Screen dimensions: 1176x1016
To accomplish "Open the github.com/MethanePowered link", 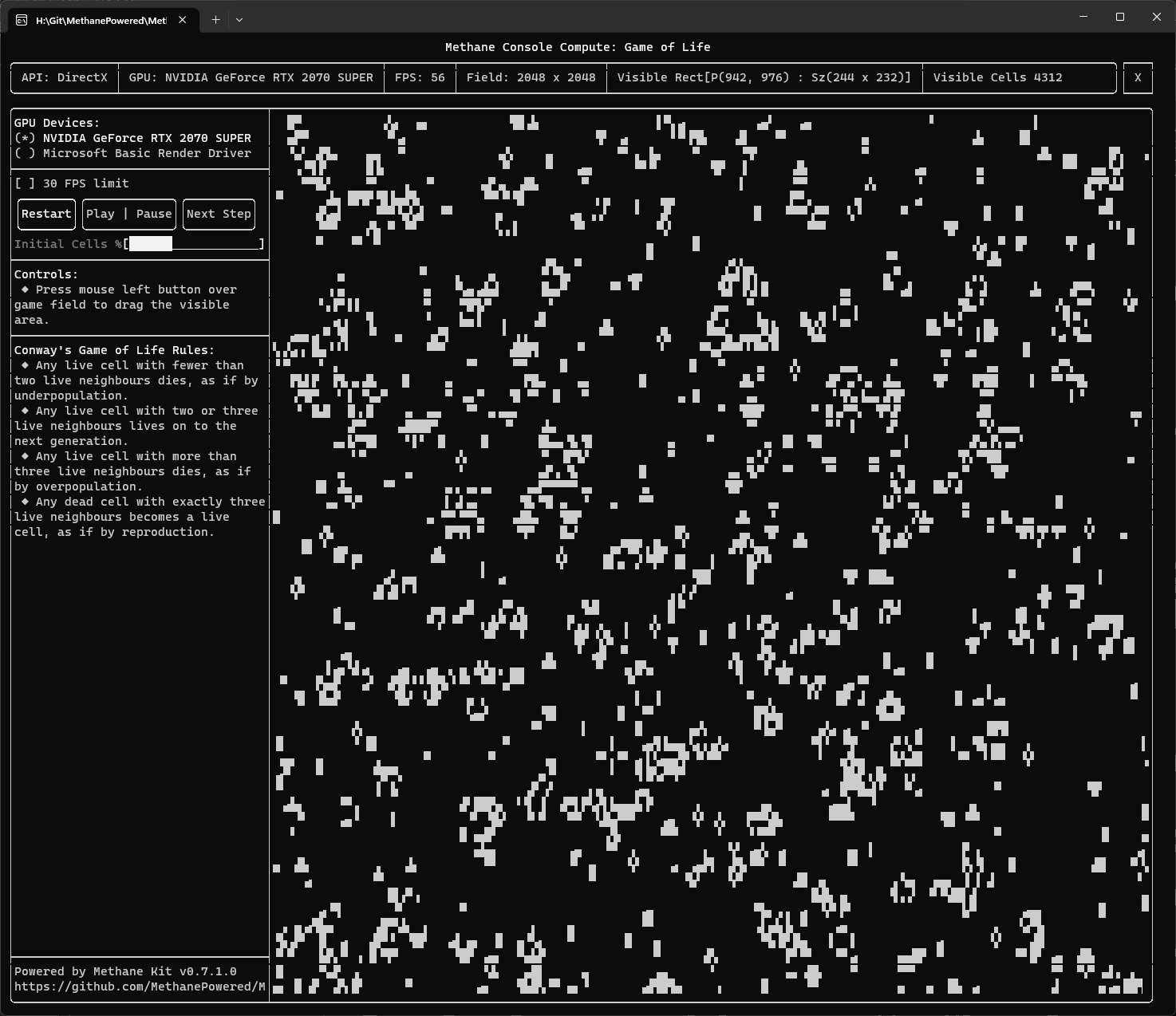I will [140, 986].
